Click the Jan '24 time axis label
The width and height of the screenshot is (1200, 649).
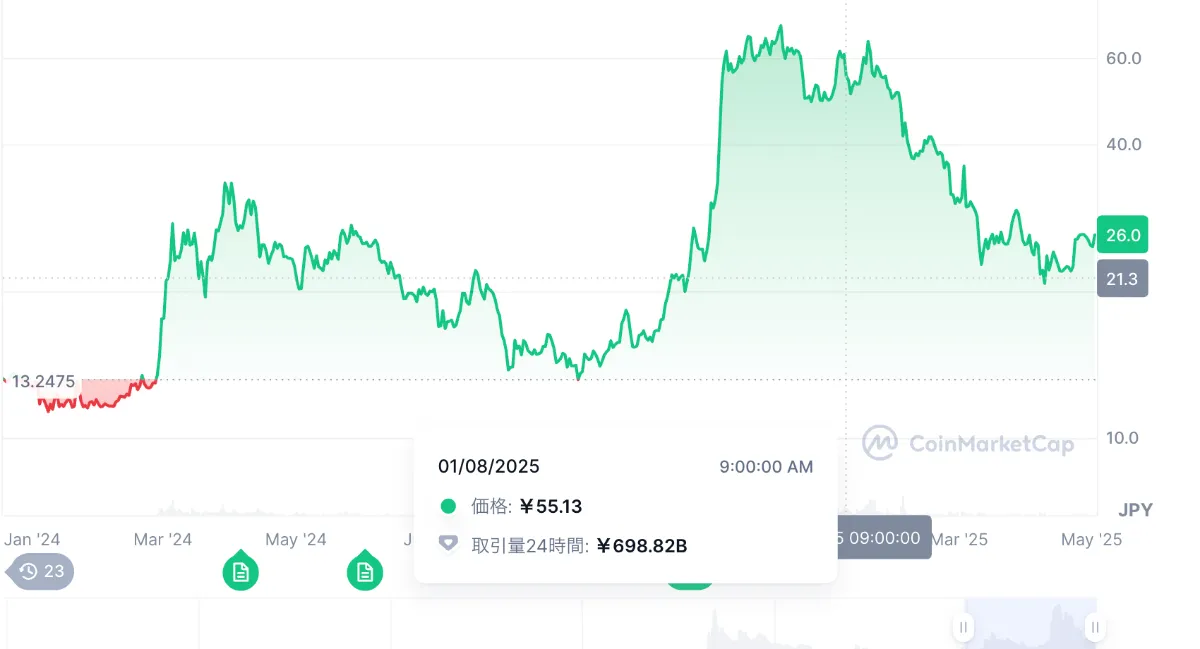[x=32, y=539]
